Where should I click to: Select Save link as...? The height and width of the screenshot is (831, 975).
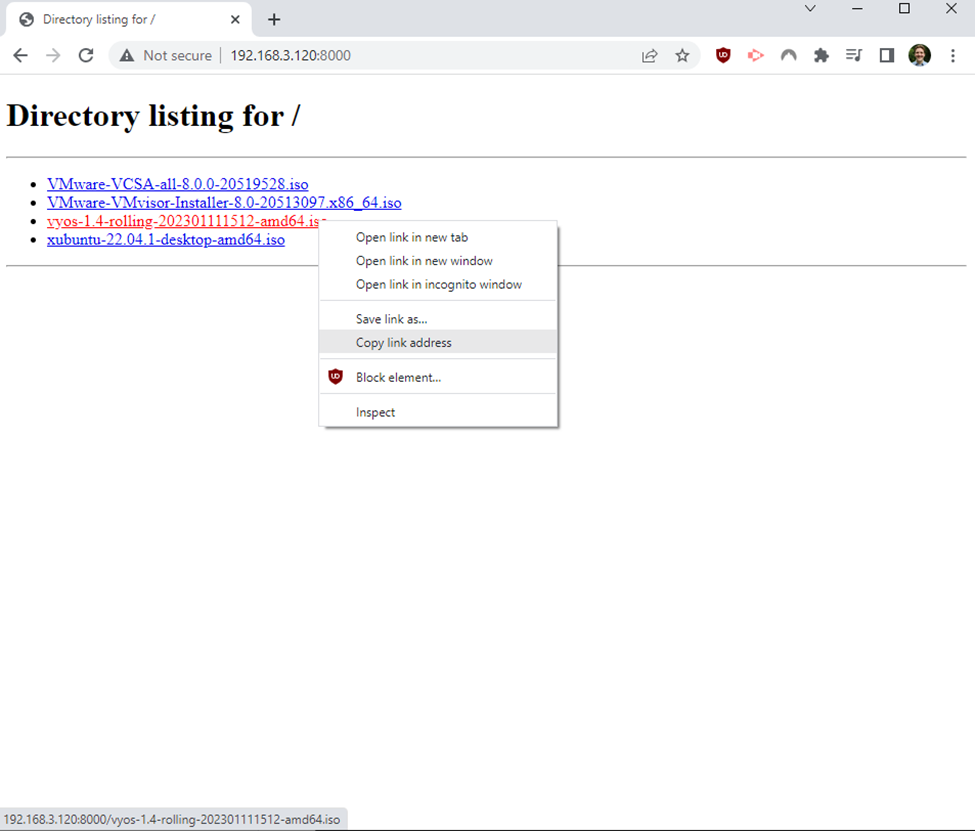438,319
